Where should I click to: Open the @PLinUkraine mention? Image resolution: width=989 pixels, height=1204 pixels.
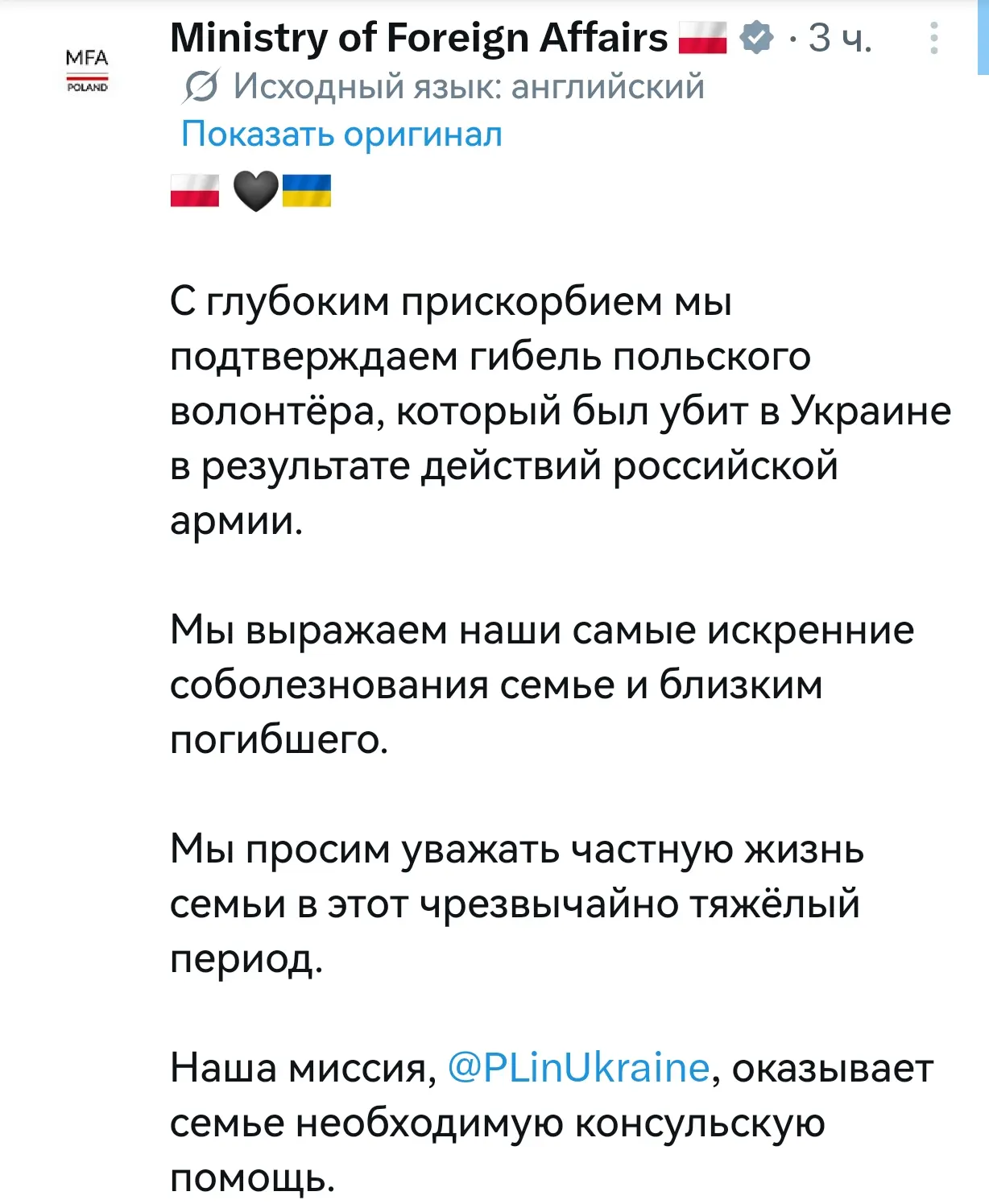coord(578,1068)
